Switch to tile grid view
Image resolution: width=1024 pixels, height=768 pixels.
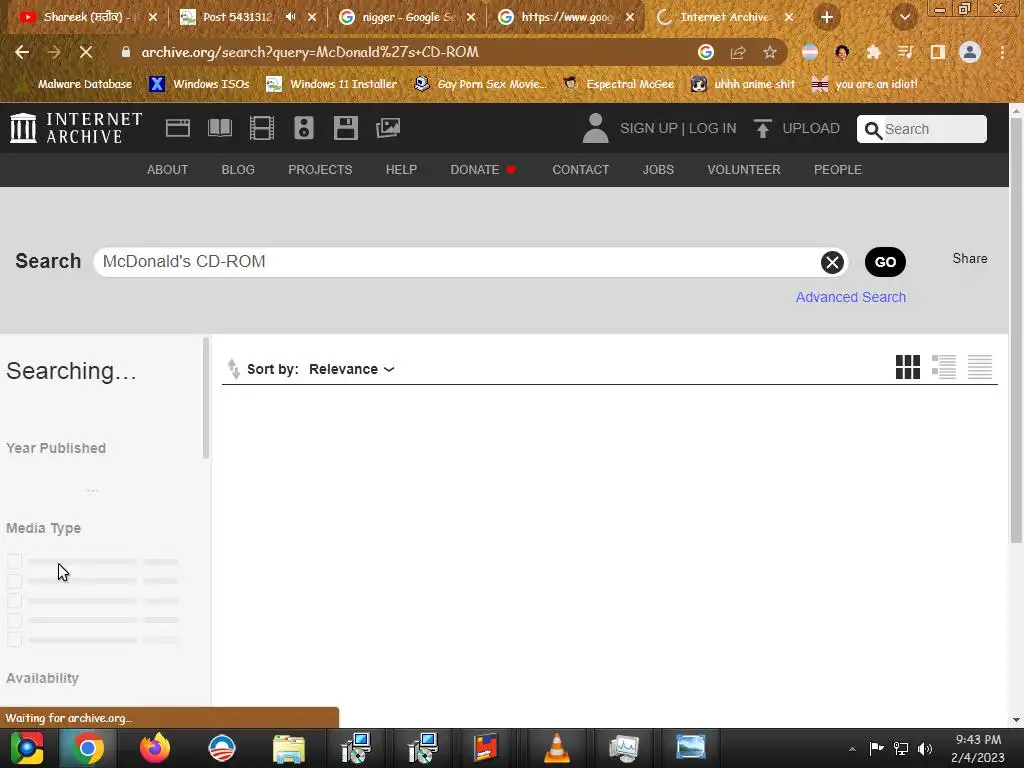908,367
